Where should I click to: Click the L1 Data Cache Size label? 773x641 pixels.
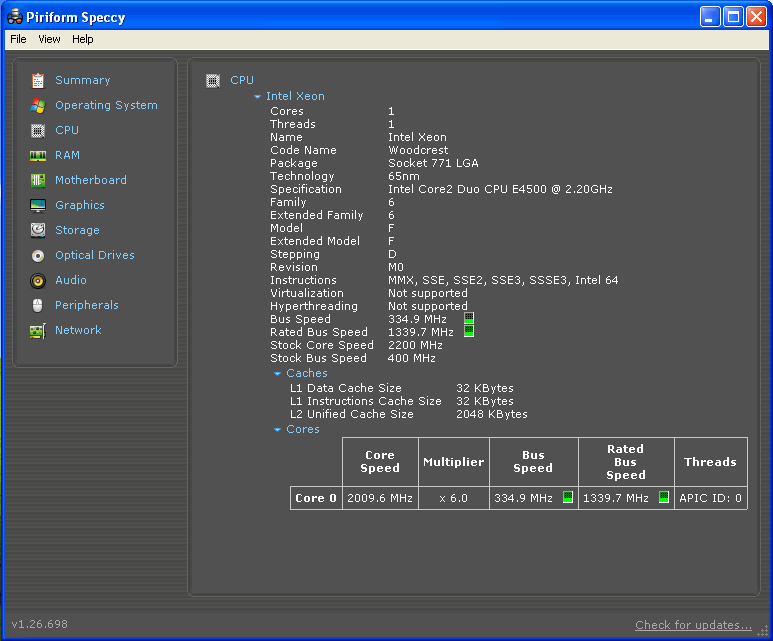pyautogui.click(x=346, y=389)
